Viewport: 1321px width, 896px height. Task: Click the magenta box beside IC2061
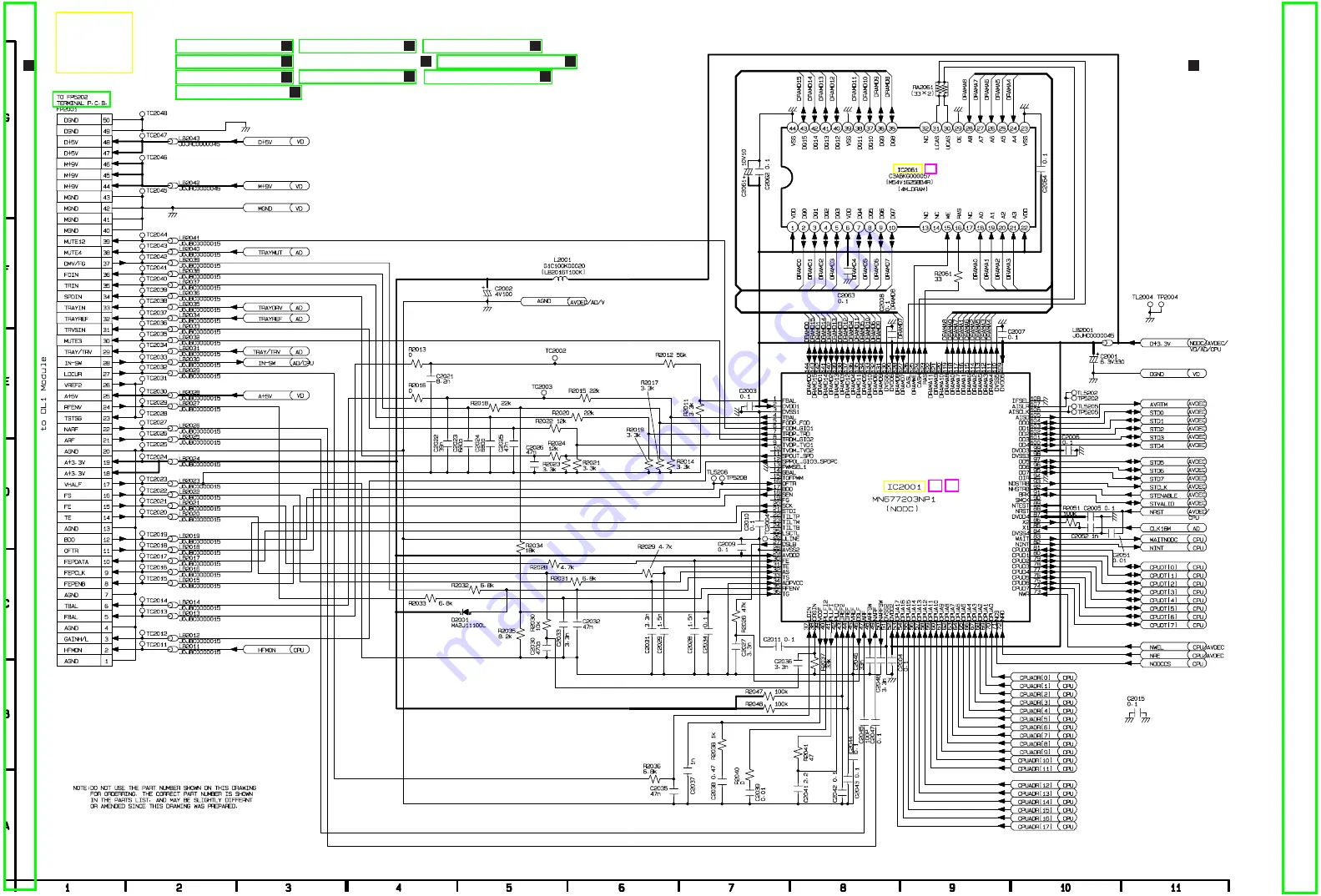[x=930, y=169]
